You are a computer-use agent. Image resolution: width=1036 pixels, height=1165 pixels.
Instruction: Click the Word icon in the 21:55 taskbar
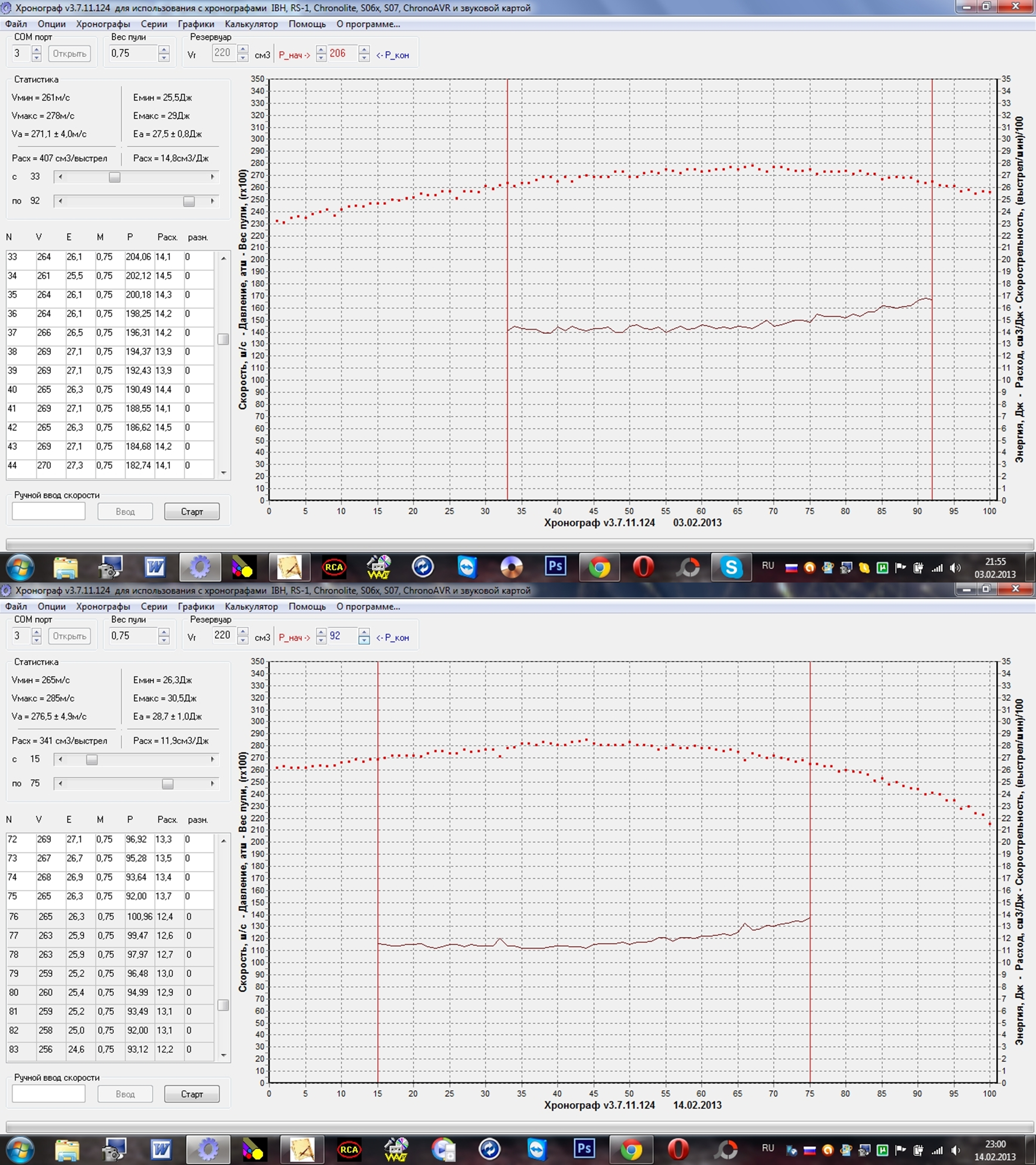coord(155,567)
